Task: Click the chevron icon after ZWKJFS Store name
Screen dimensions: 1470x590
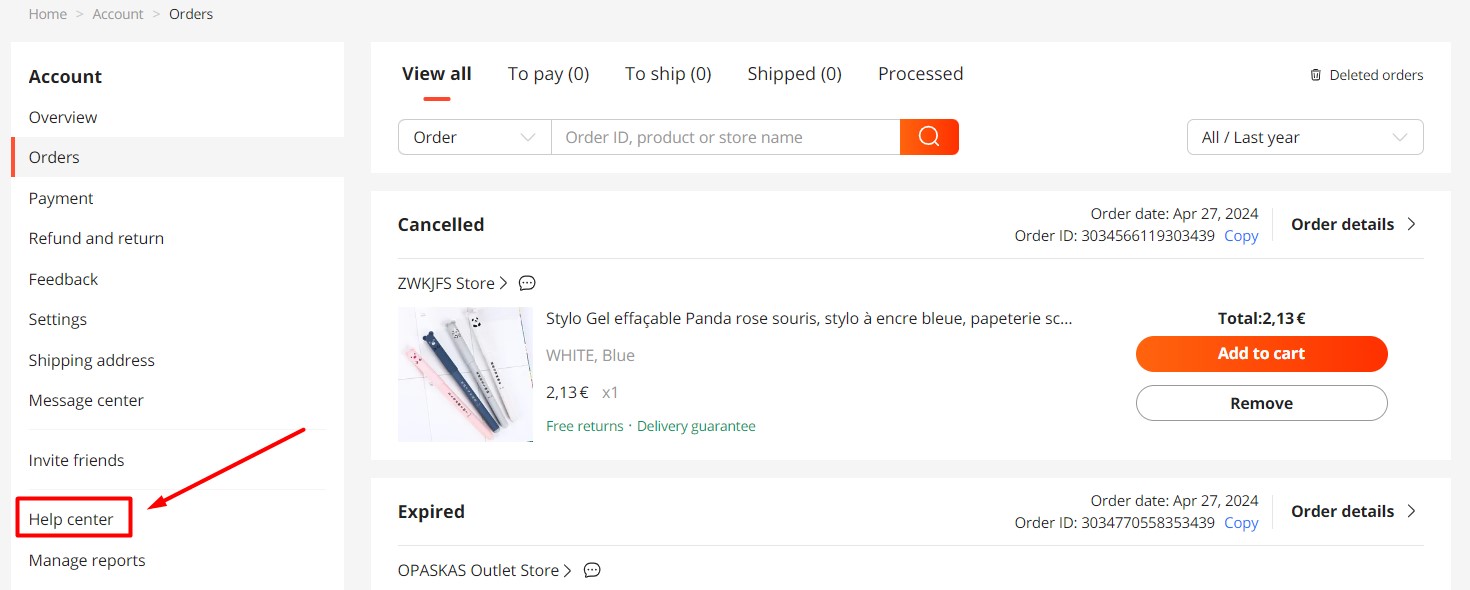Action: pos(502,283)
